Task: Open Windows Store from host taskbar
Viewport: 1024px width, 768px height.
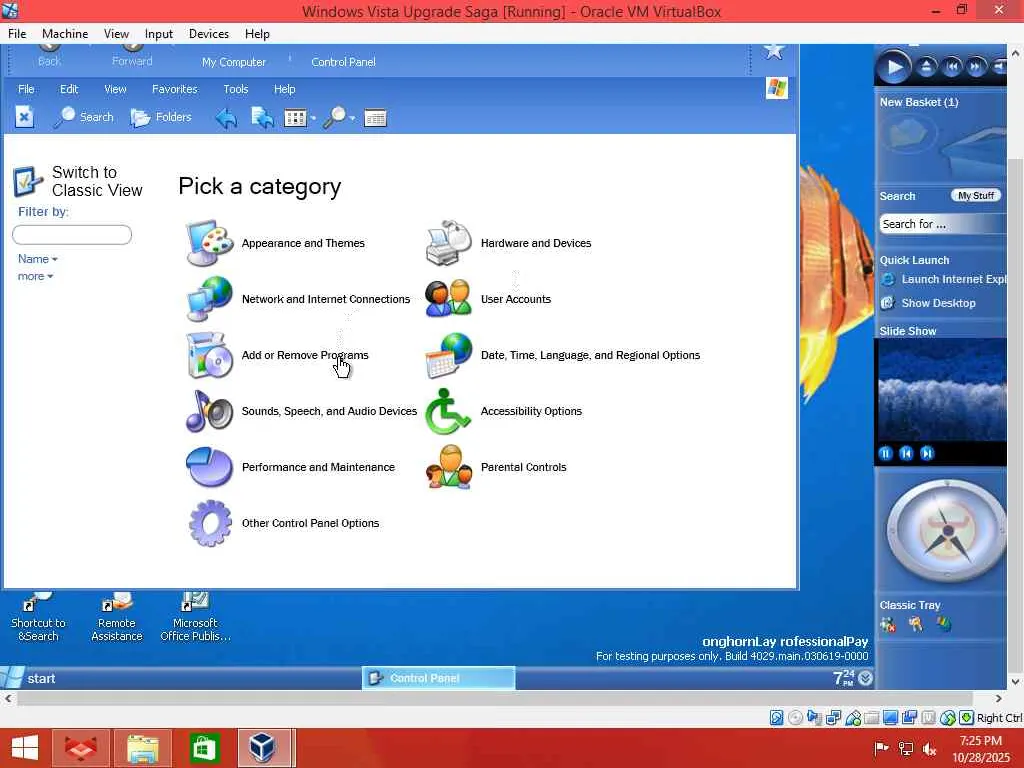Action: click(204, 748)
